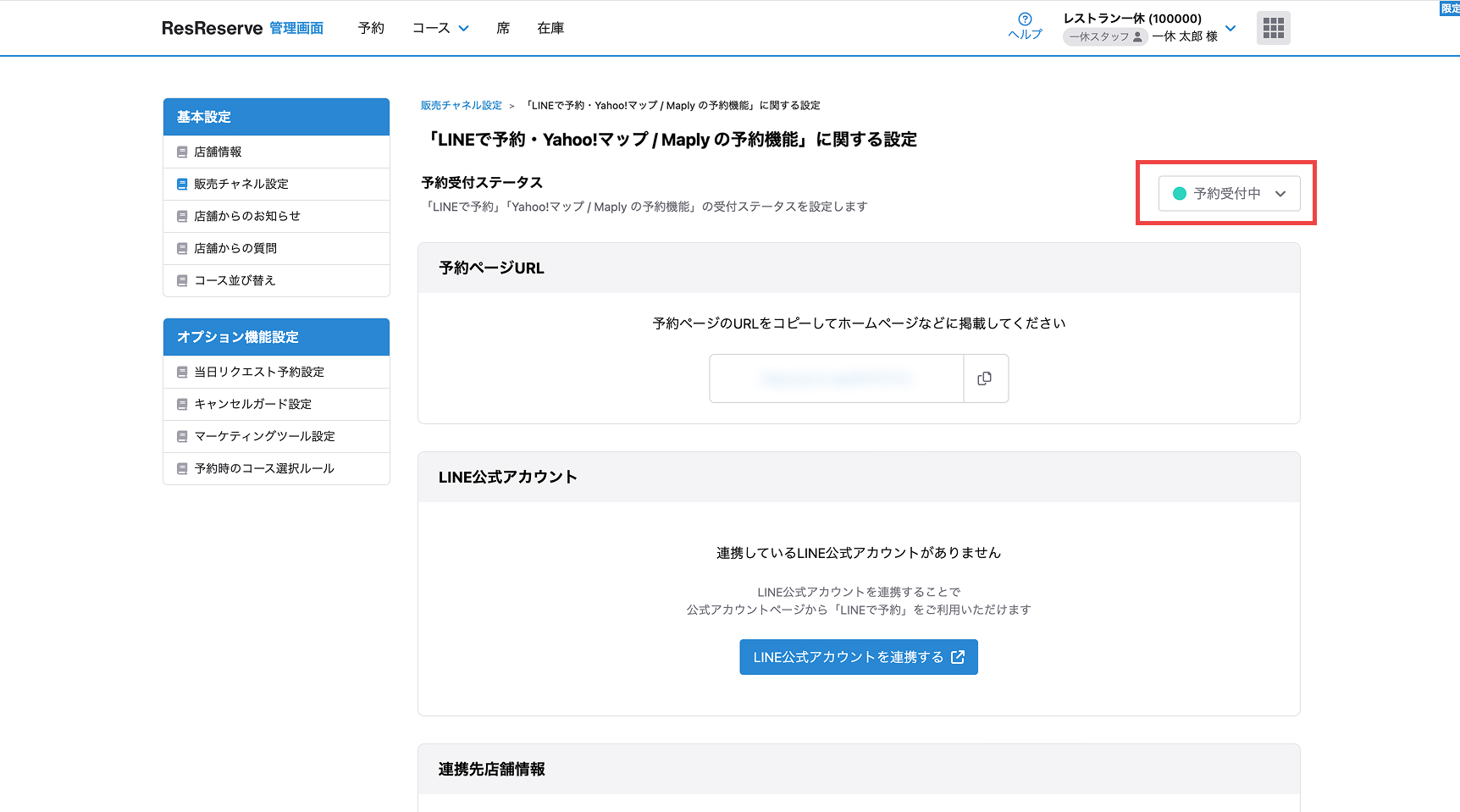
Task: Click LINE公式アカウントを連携する button
Action: pos(859,657)
